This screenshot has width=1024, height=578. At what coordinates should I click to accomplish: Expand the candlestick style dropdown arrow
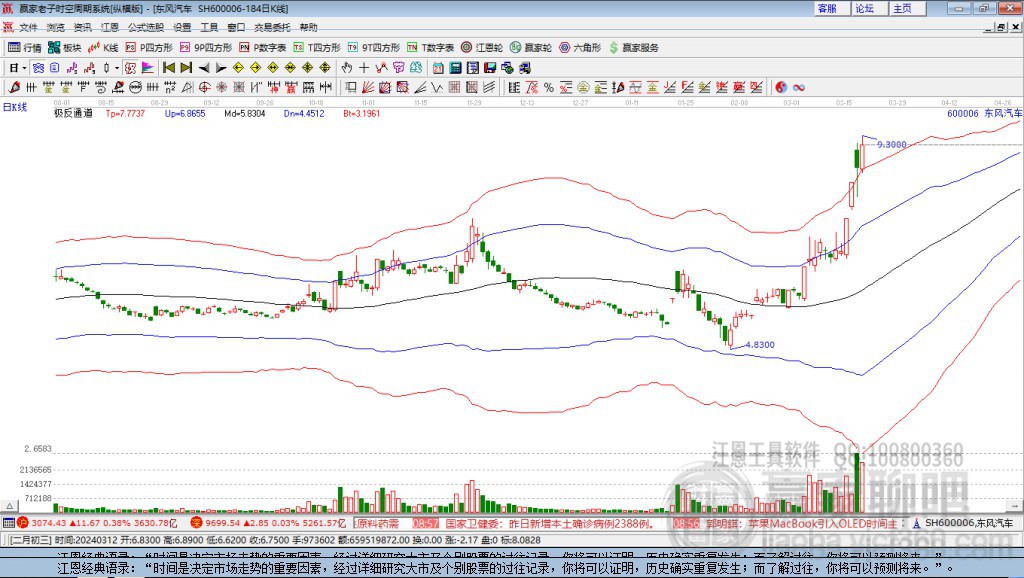[x=116, y=68]
